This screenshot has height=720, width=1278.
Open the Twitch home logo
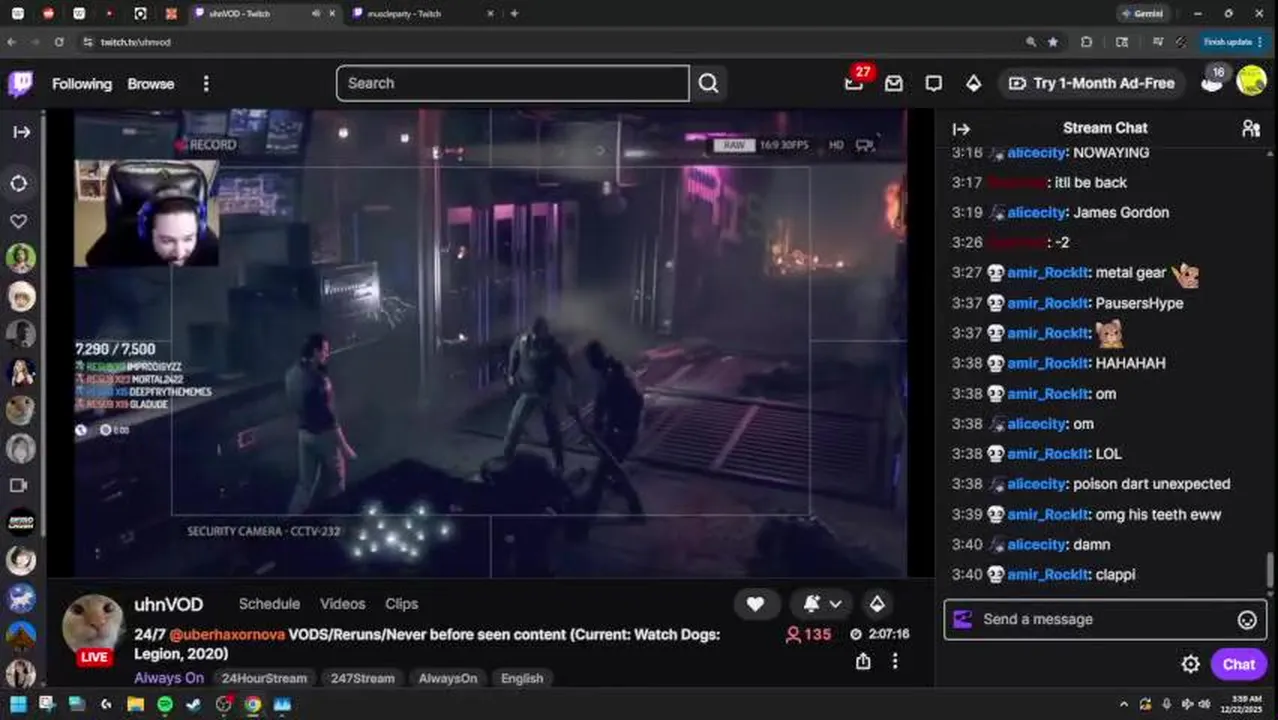[x=20, y=84]
